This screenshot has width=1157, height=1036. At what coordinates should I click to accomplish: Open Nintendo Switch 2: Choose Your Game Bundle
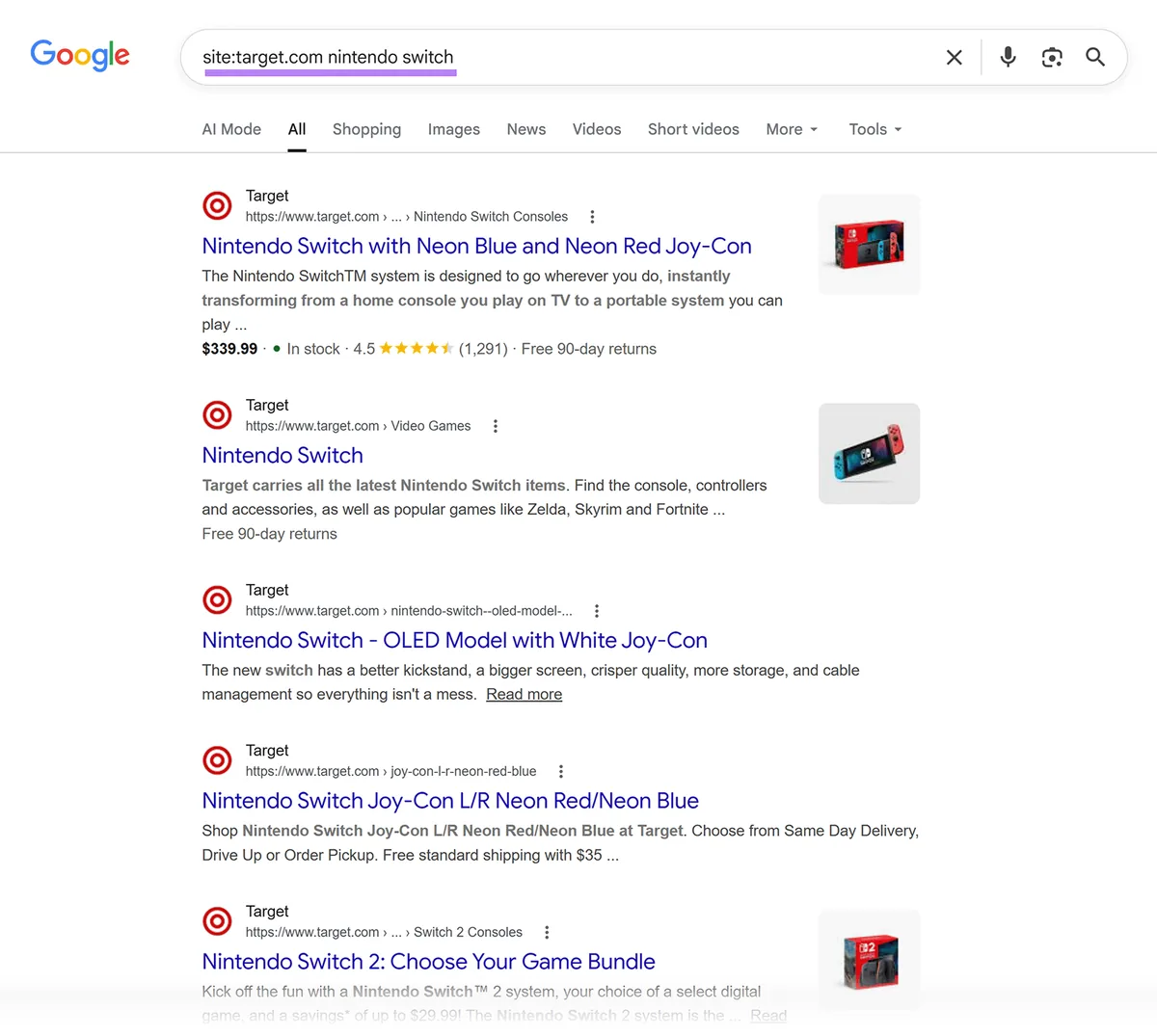point(428,962)
